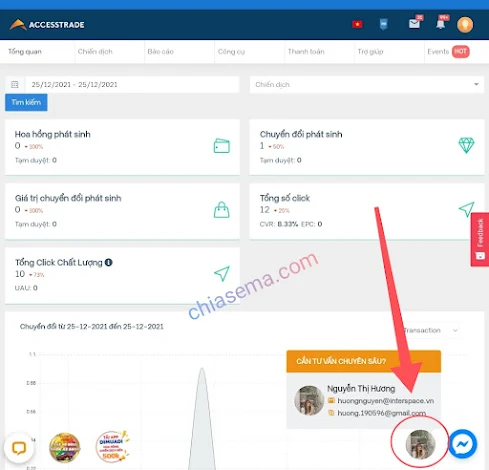
Task: Open the orange chat bubble widget
Action: click(19, 448)
